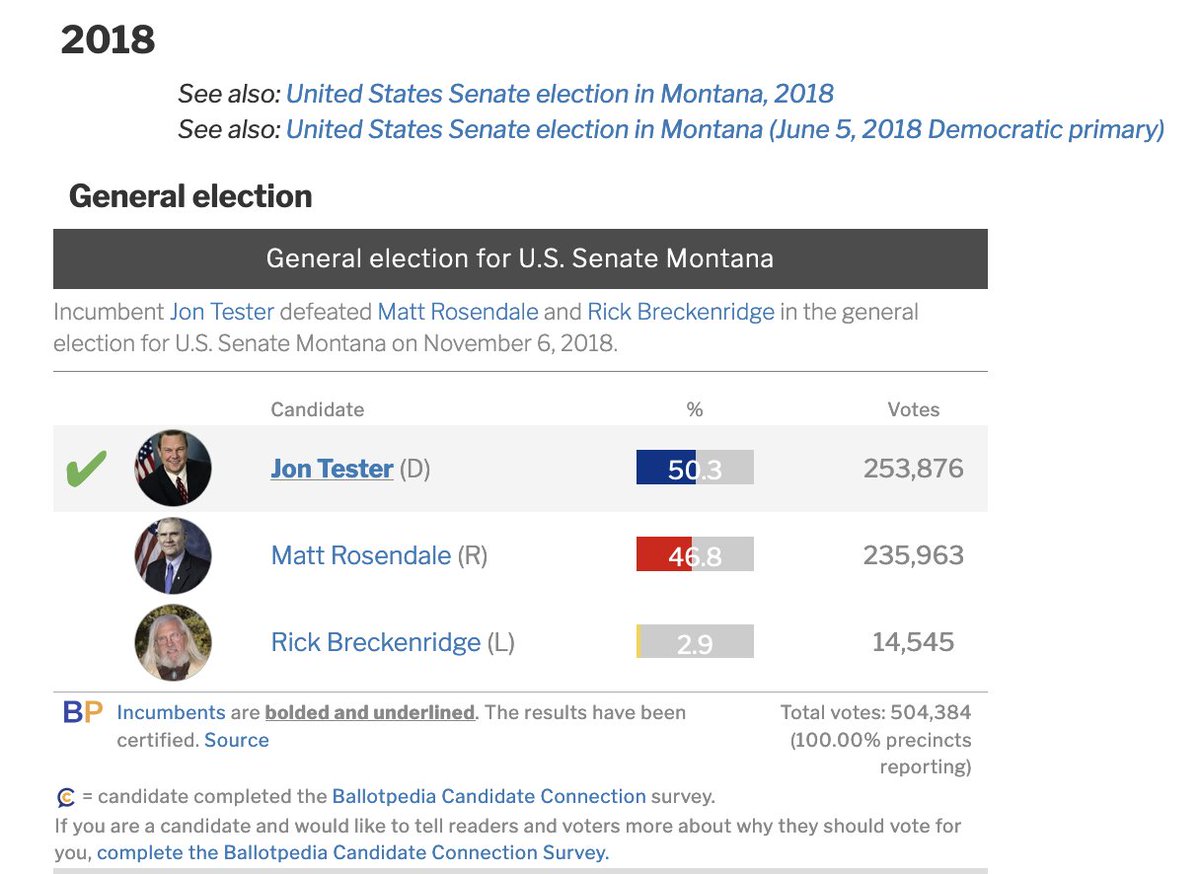Open the certified results Source link
The height and width of the screenshot is (874, 1200).
tap(236, 740)
